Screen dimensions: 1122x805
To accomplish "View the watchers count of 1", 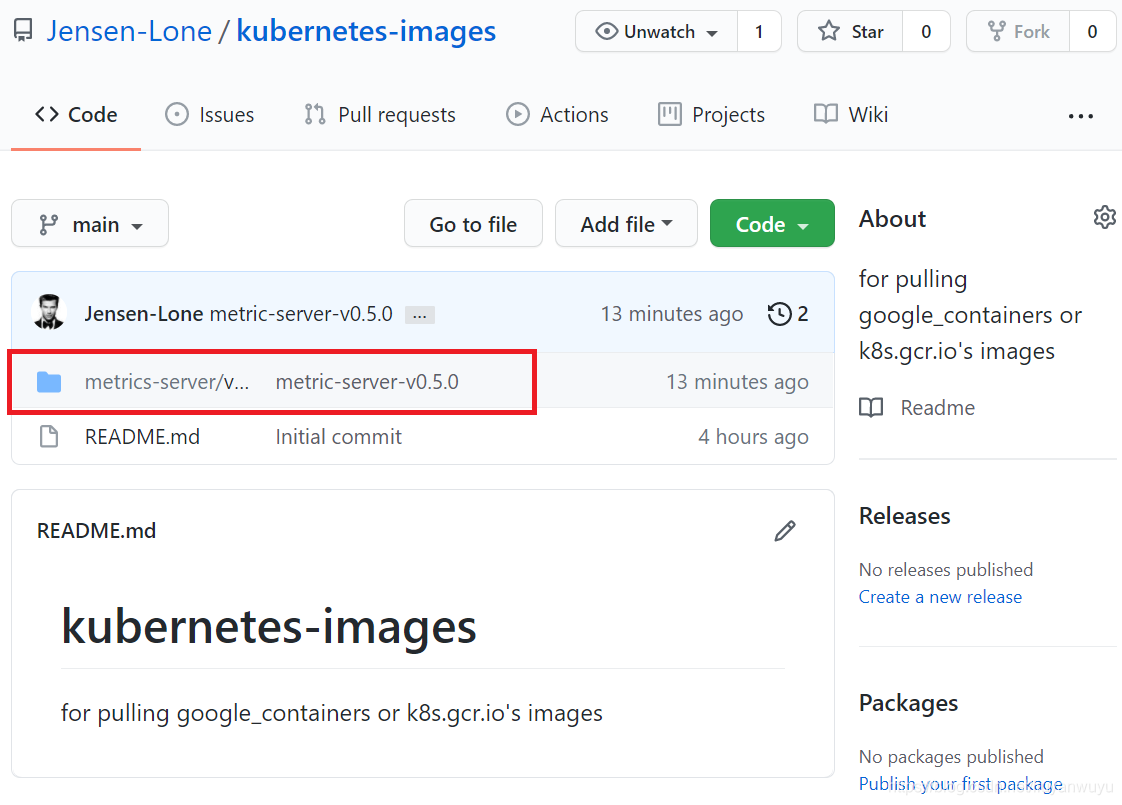I will click(x=759, y=31).
